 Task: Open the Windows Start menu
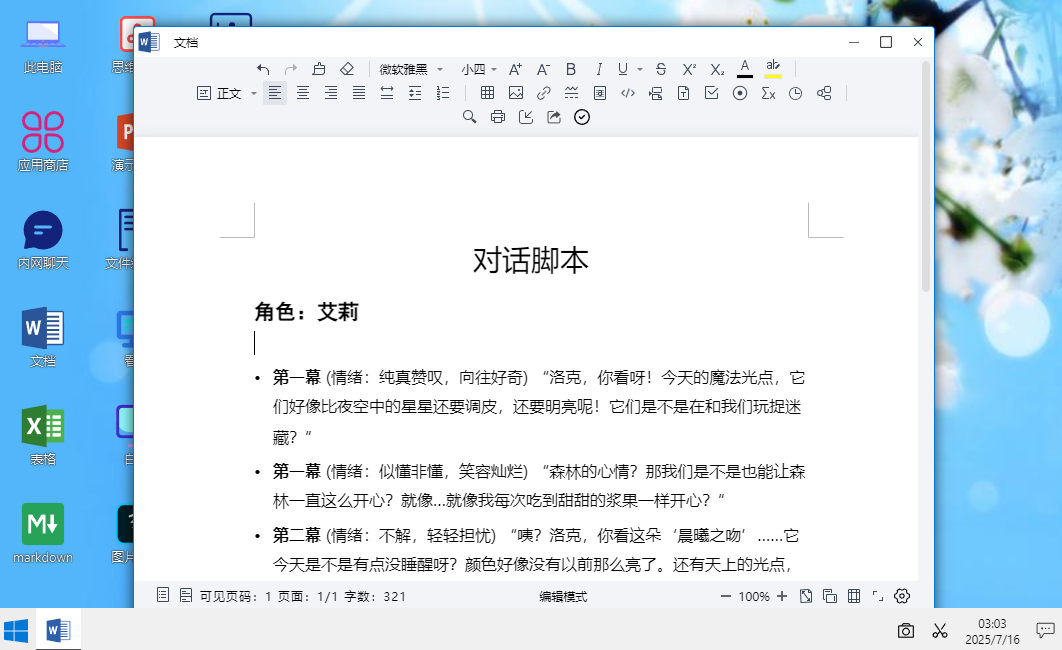[x=16, y=630]
